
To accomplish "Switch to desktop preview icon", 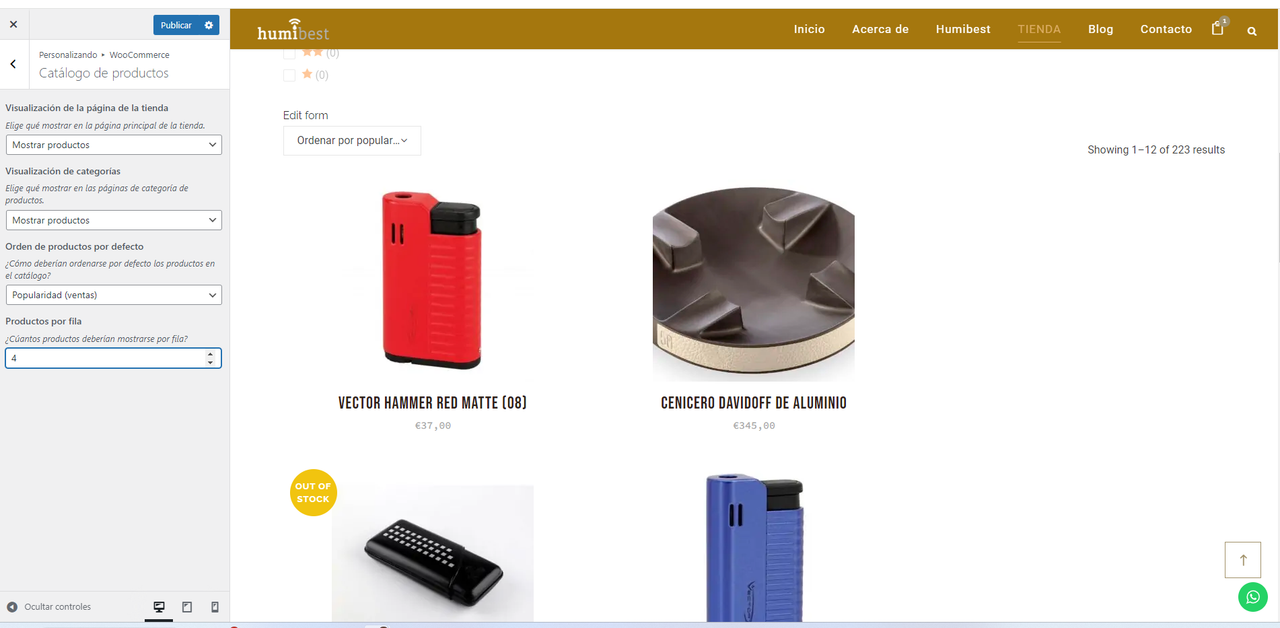I will (x=159, y=607).
